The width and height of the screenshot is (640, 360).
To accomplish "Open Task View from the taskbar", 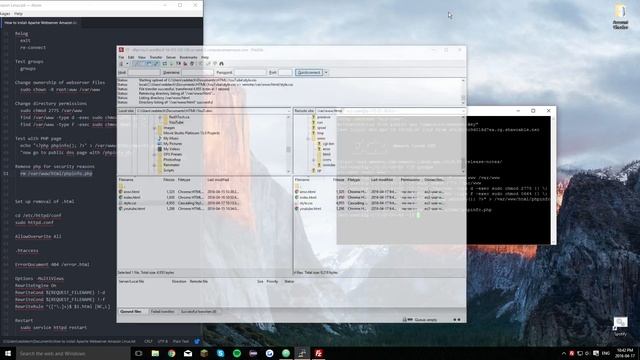I will click(x=138, y=353).
